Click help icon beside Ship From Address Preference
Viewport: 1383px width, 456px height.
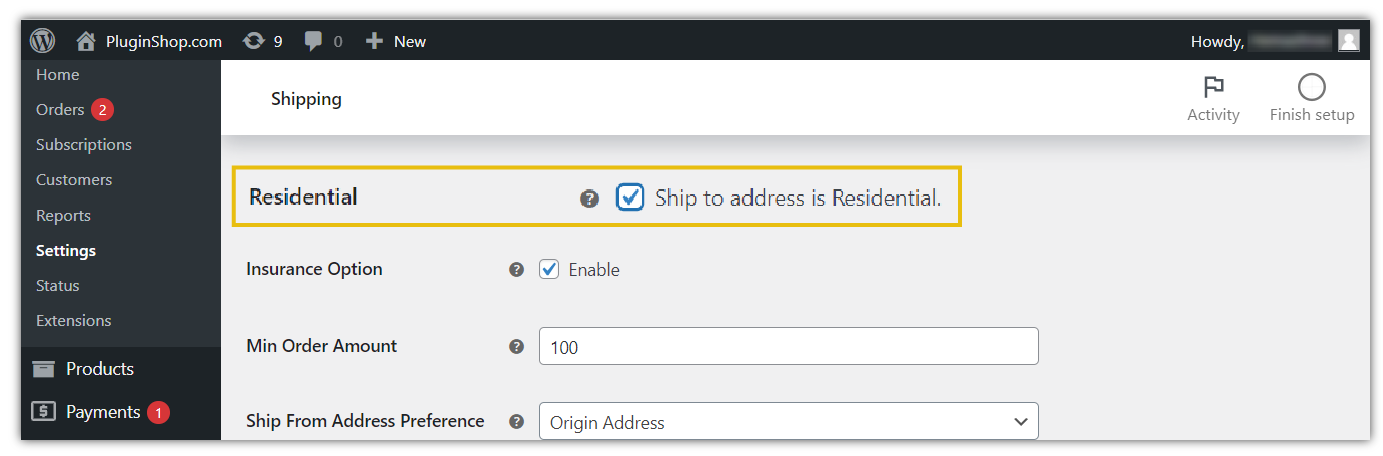point(516,421)
